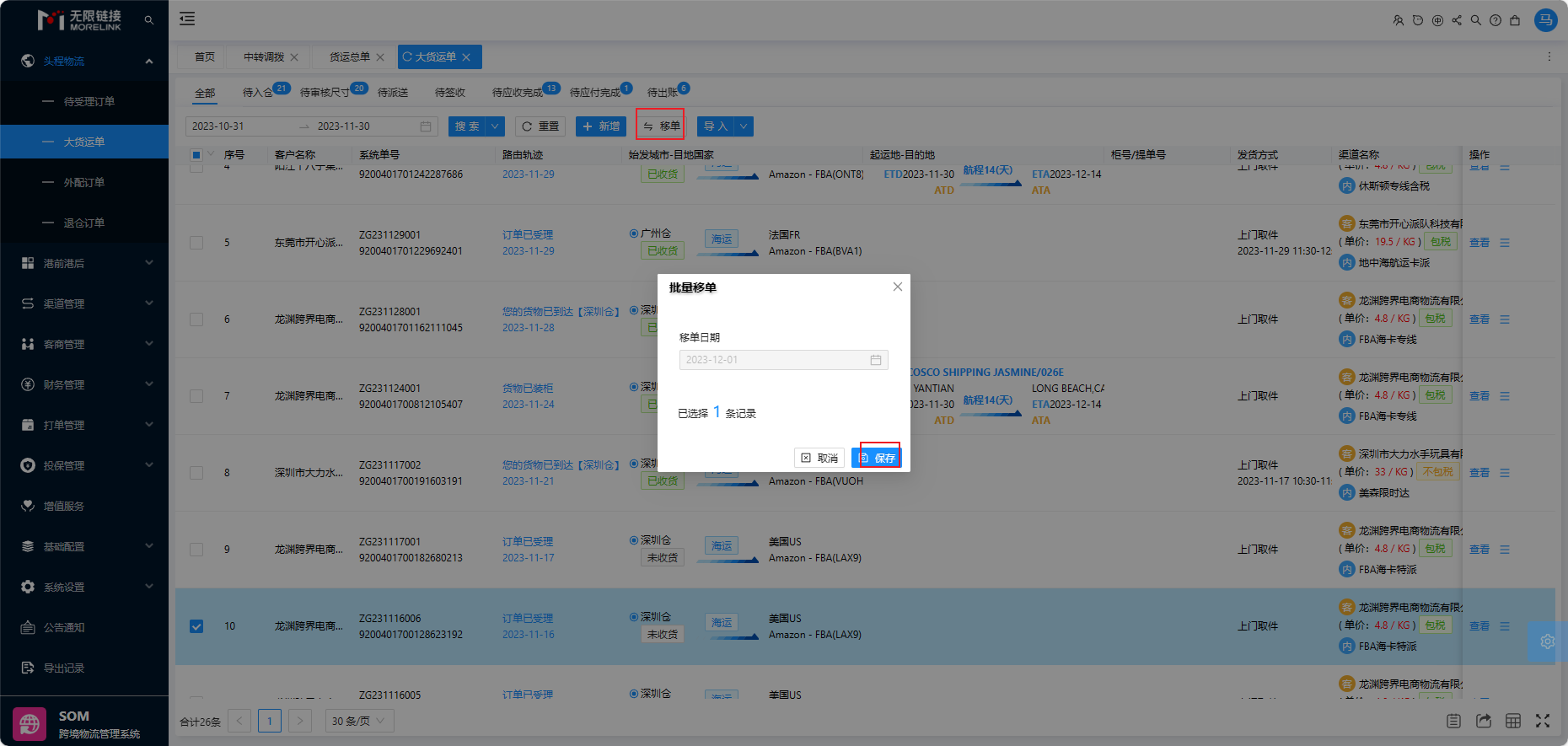The image size is (1568, 746).
Task: Open the calendar icon in the 移单日期 field
Action: [876, 360]
